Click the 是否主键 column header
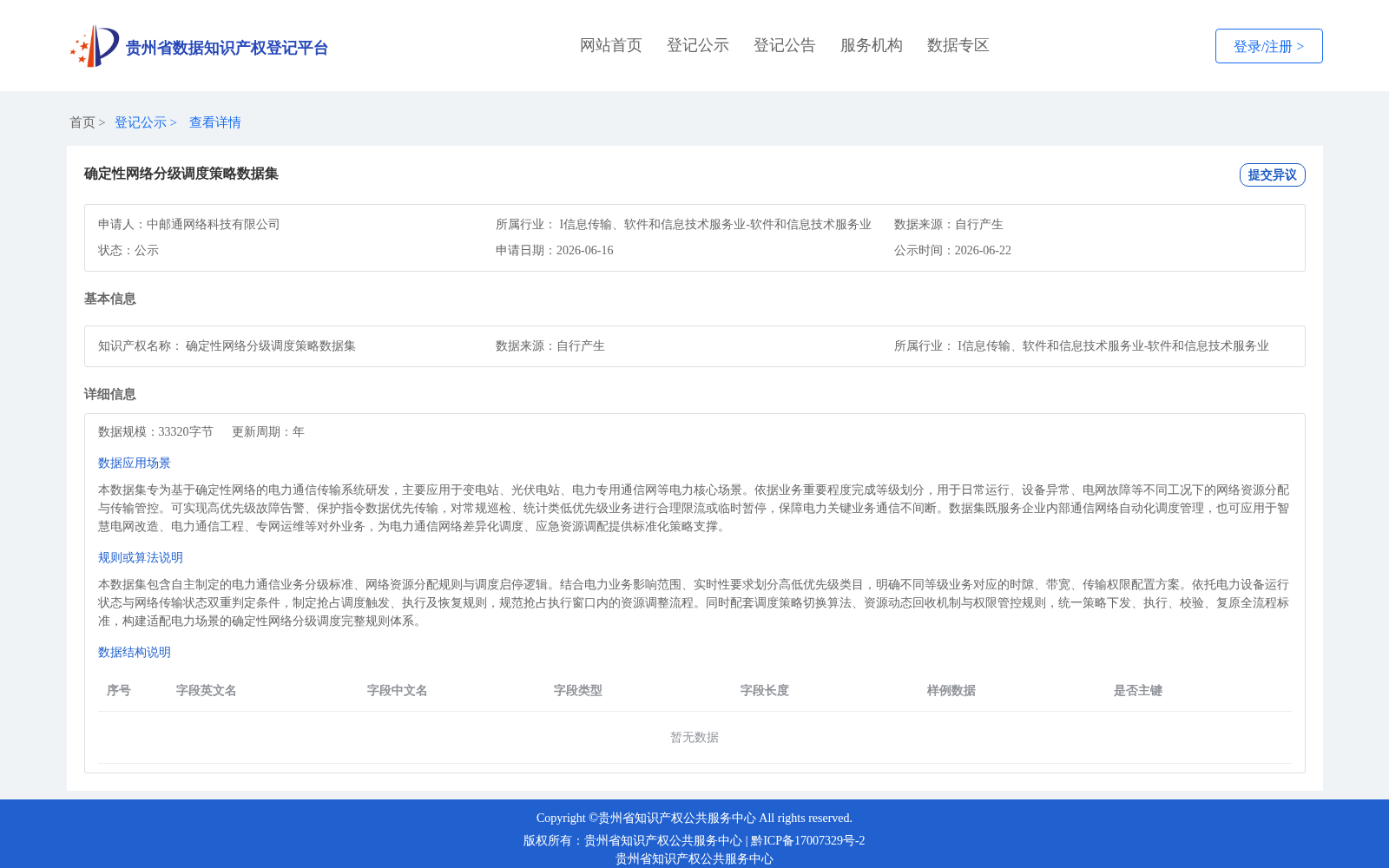The width and height of the screenshot is (1389, 868). coord(1138,690)
